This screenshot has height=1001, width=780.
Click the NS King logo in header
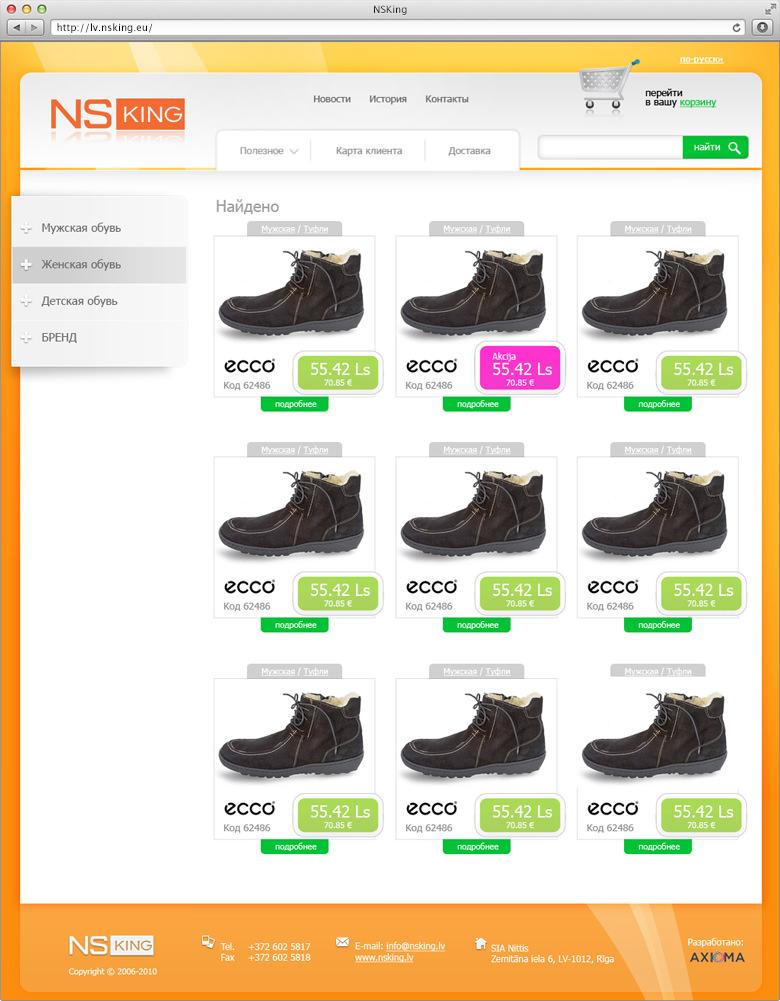click(117, 115)
